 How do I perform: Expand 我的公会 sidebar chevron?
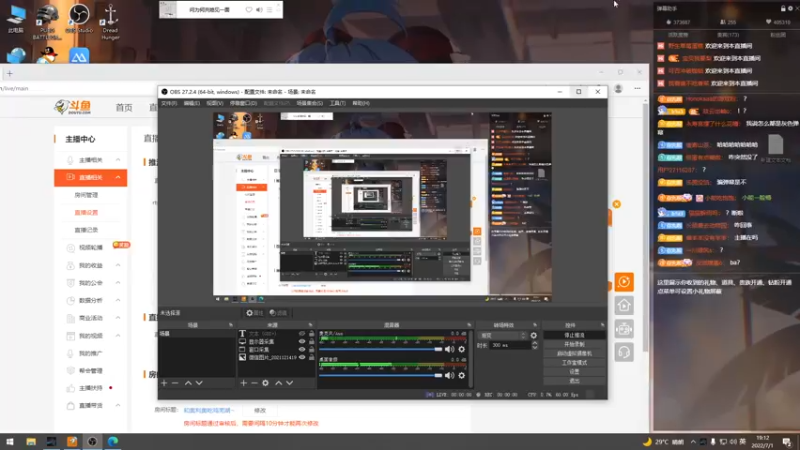(118, 283)
